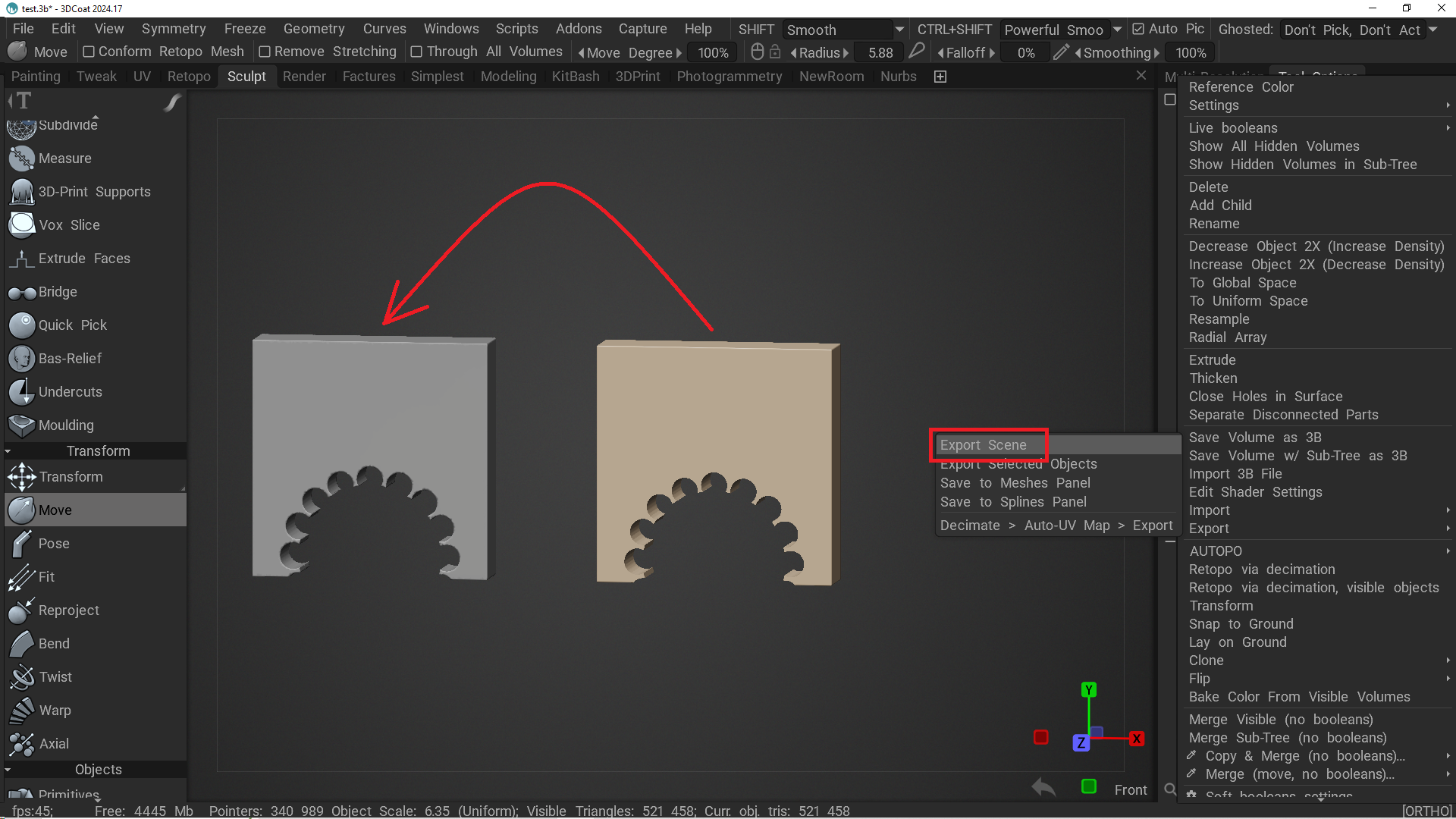Select the Vox Slice tool icon
The height and width of the screenshot is (819, 1456).
[21, 225]
